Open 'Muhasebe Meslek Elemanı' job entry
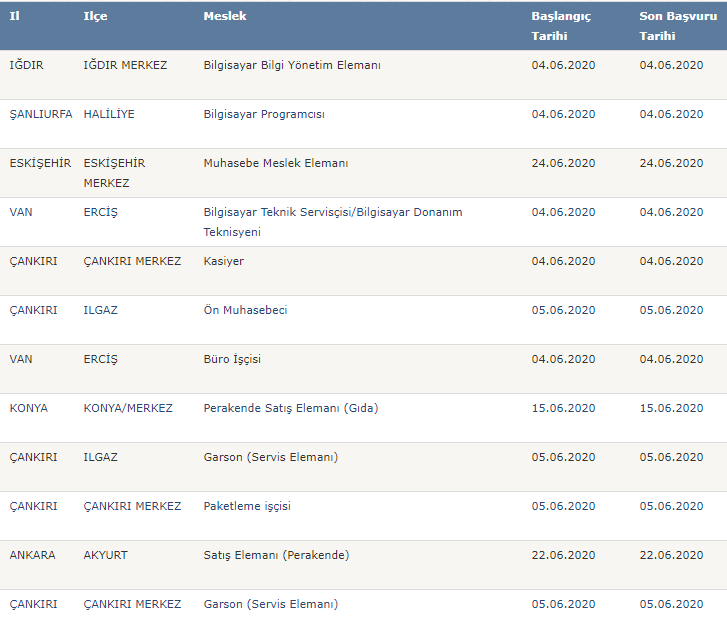The height and width of the screenshot is (631, 727). coord(276,163)
